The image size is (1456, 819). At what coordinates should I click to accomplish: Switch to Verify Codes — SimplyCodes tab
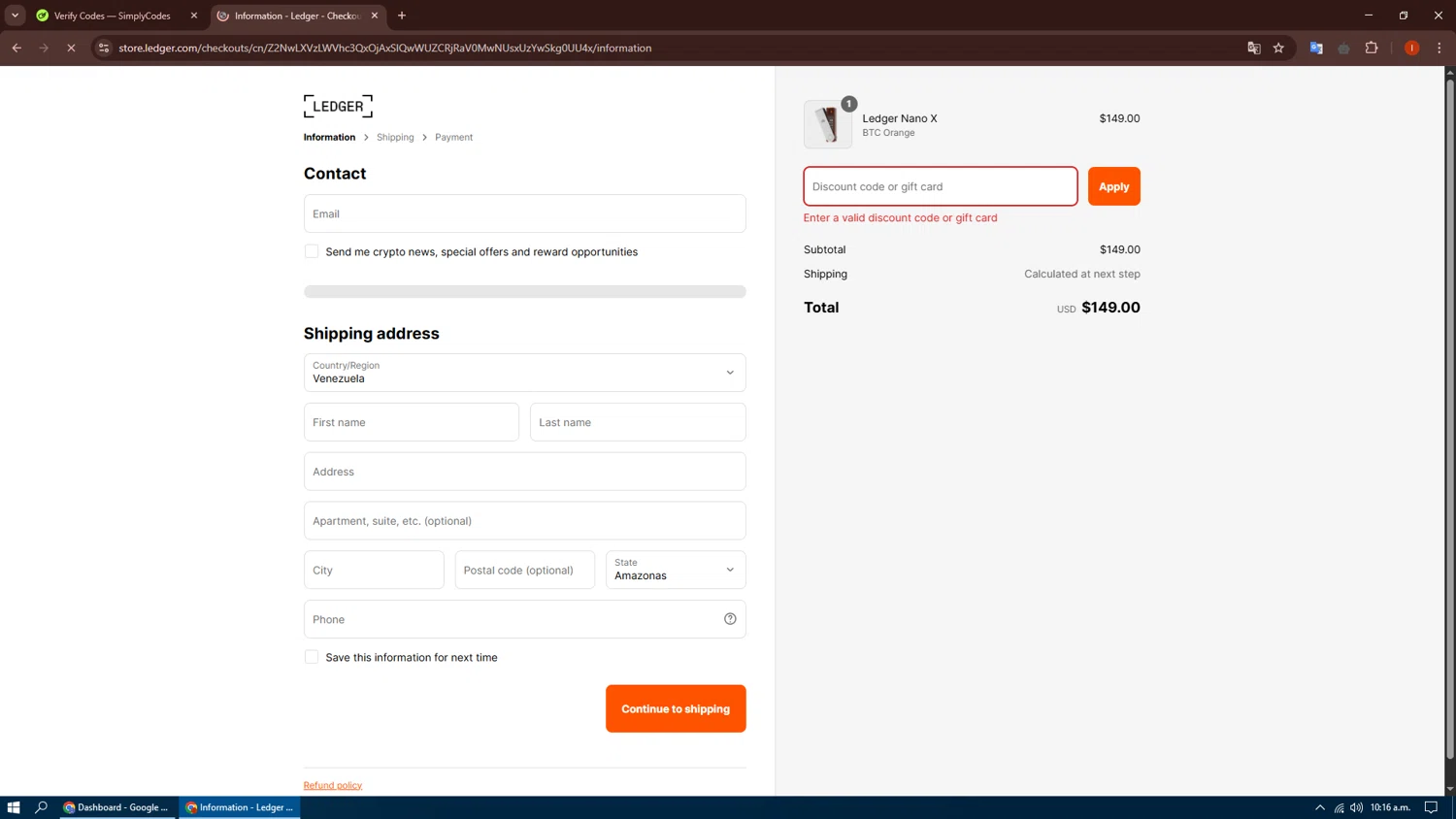point(112,16)
